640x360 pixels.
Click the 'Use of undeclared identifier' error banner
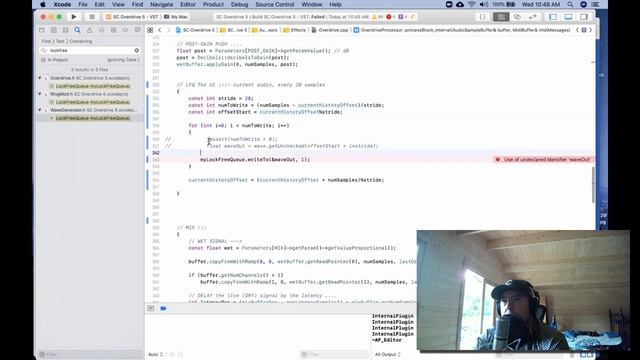[543, 160]
